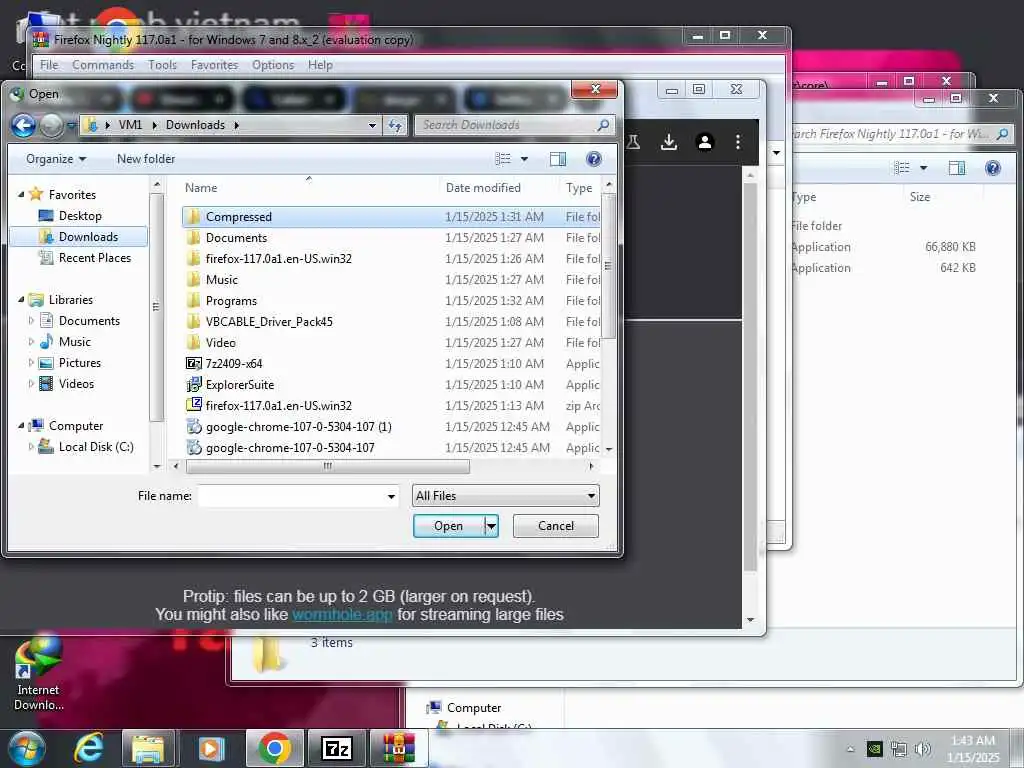Click the horizontal scrollbar in file list
The height and width of the screenshot is (768, 1024).
[x=327, y=466]
